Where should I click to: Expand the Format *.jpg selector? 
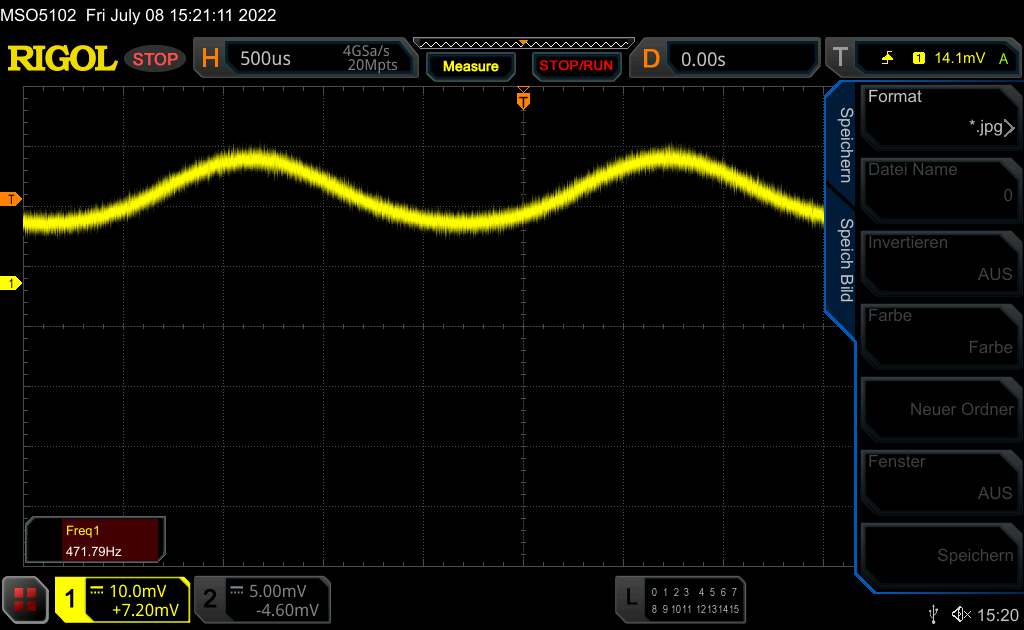[x=937, y=112]
